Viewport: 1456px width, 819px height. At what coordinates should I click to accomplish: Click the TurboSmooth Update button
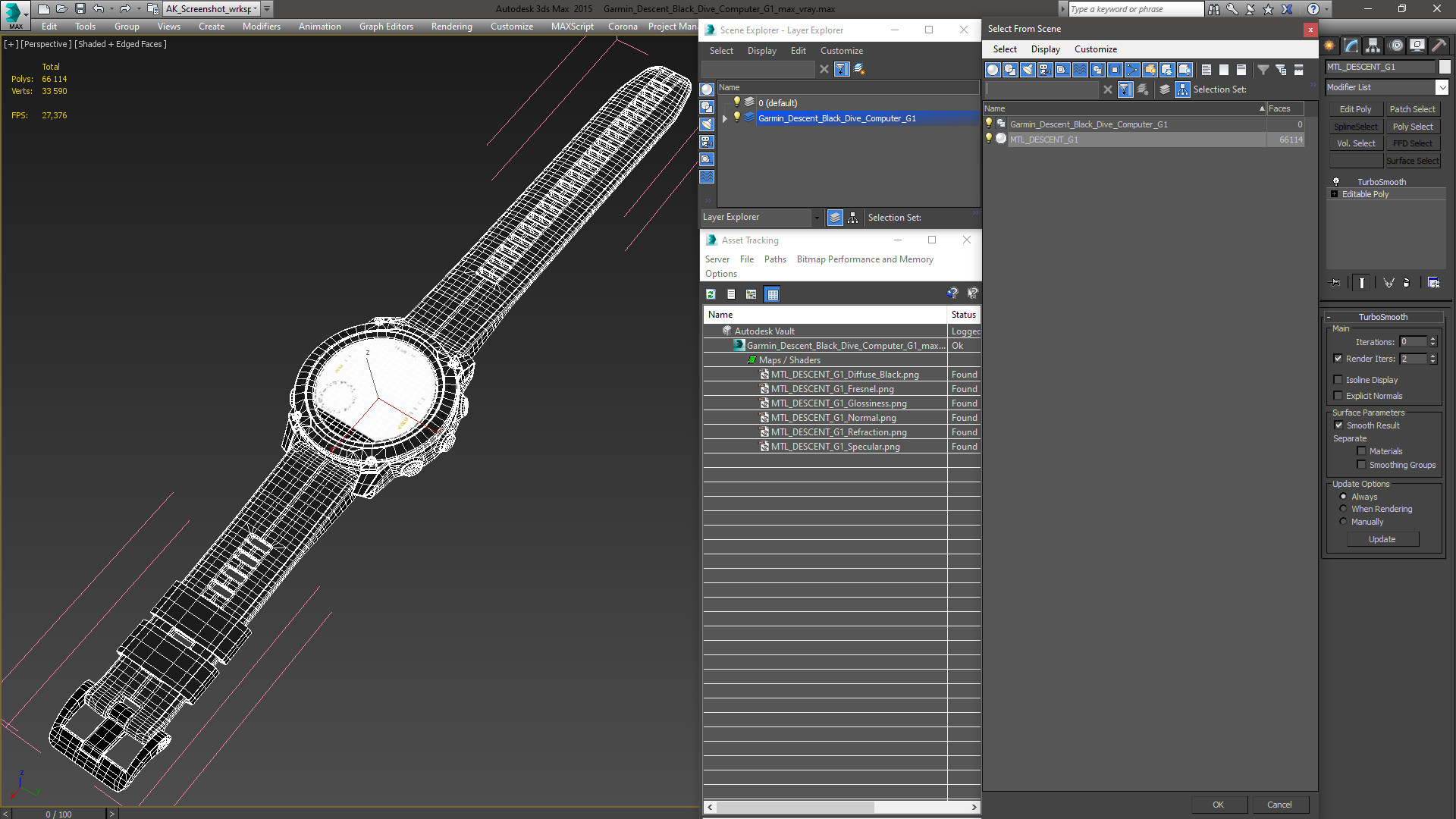1382,539
